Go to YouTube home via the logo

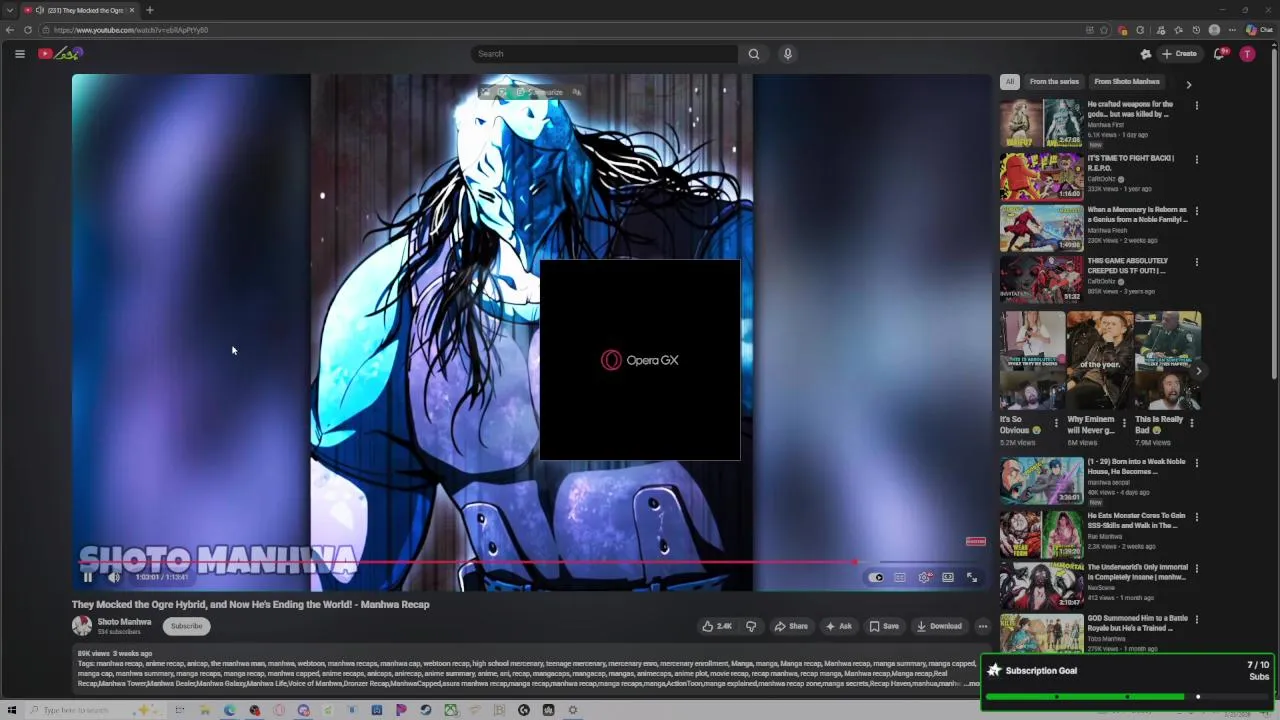pyautogui.click(x=60, y=54)
